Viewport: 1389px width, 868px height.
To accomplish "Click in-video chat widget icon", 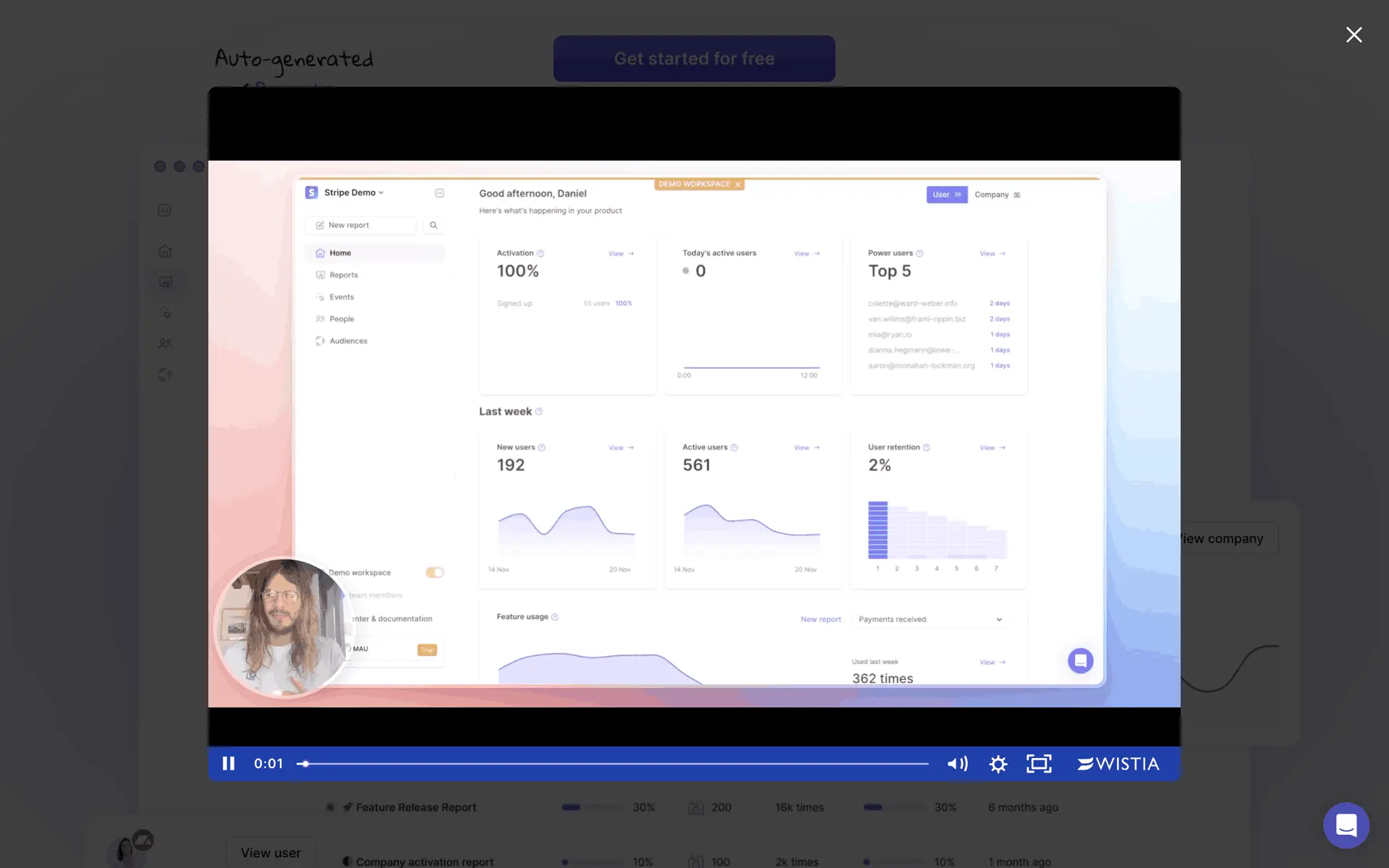I will pyautogui.click(x=1080, y=660).
